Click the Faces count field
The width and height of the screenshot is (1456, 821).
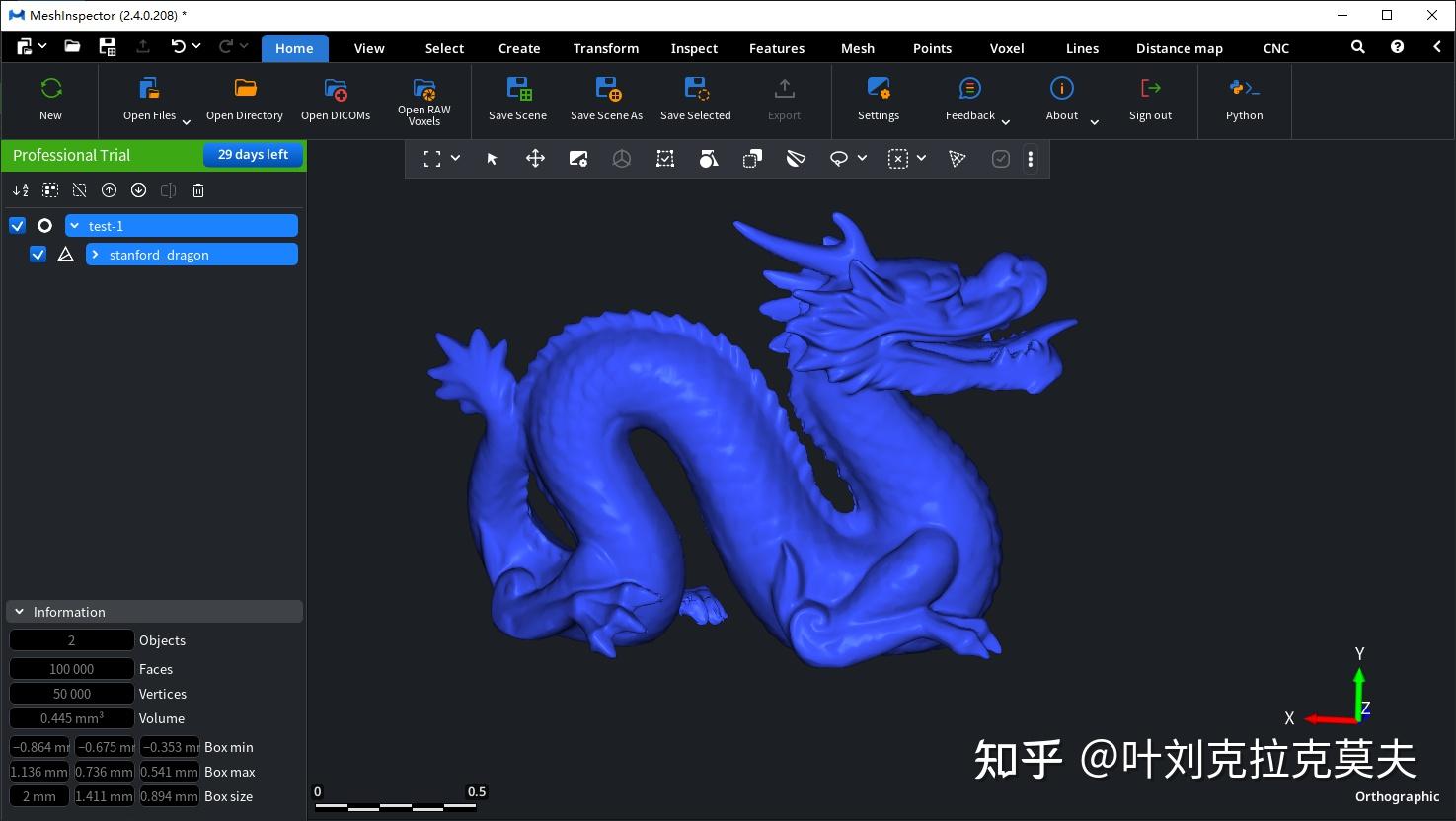coord(71,669)
